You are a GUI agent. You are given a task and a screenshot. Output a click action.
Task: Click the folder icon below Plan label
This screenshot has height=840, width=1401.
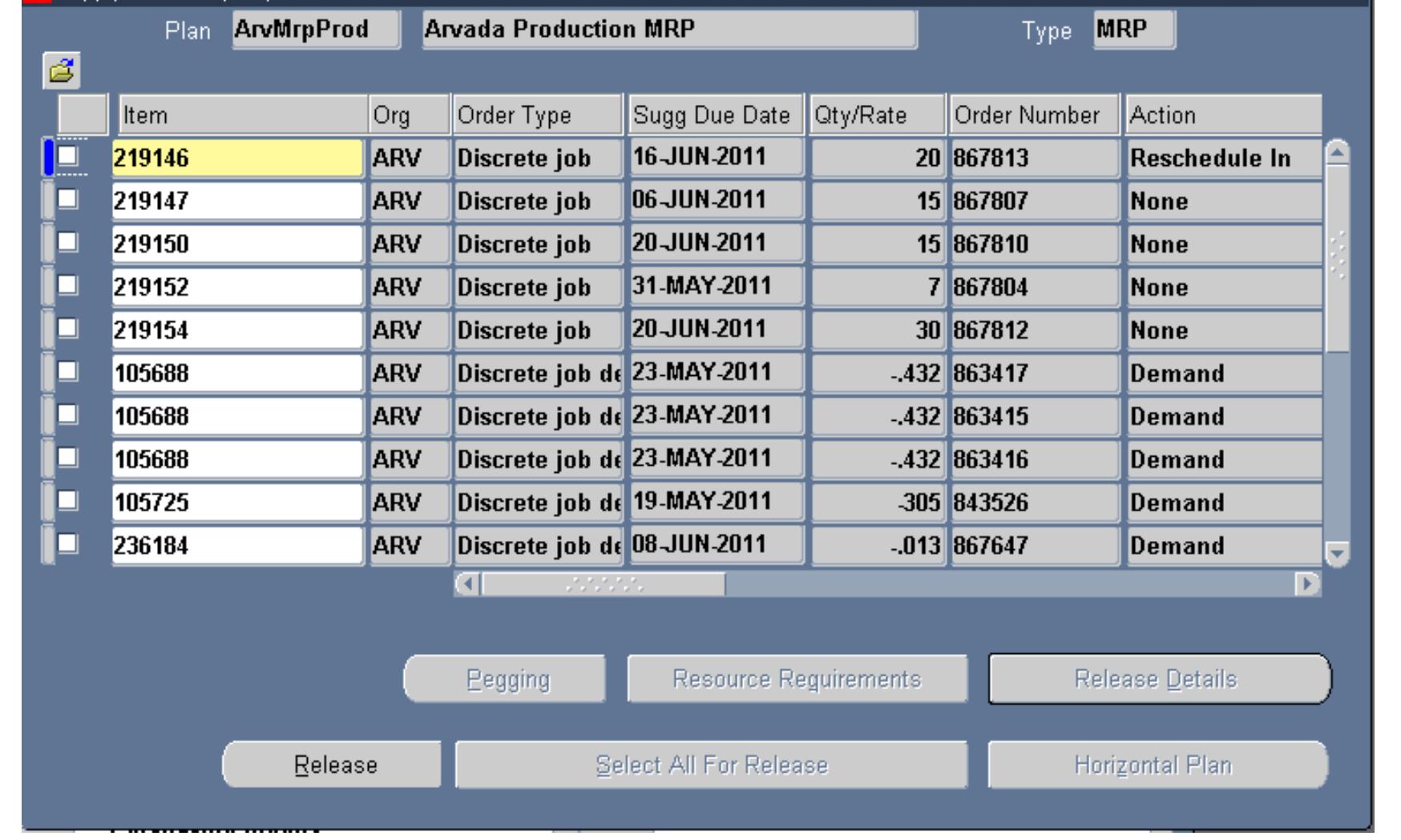pos(62,71)
